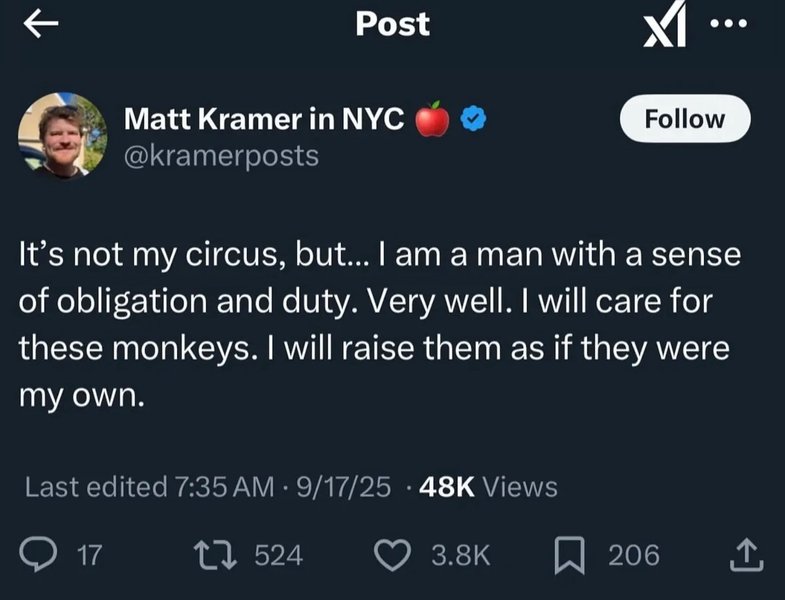Open the @kramerposts handle
The image size is (785, 600).
221,157
